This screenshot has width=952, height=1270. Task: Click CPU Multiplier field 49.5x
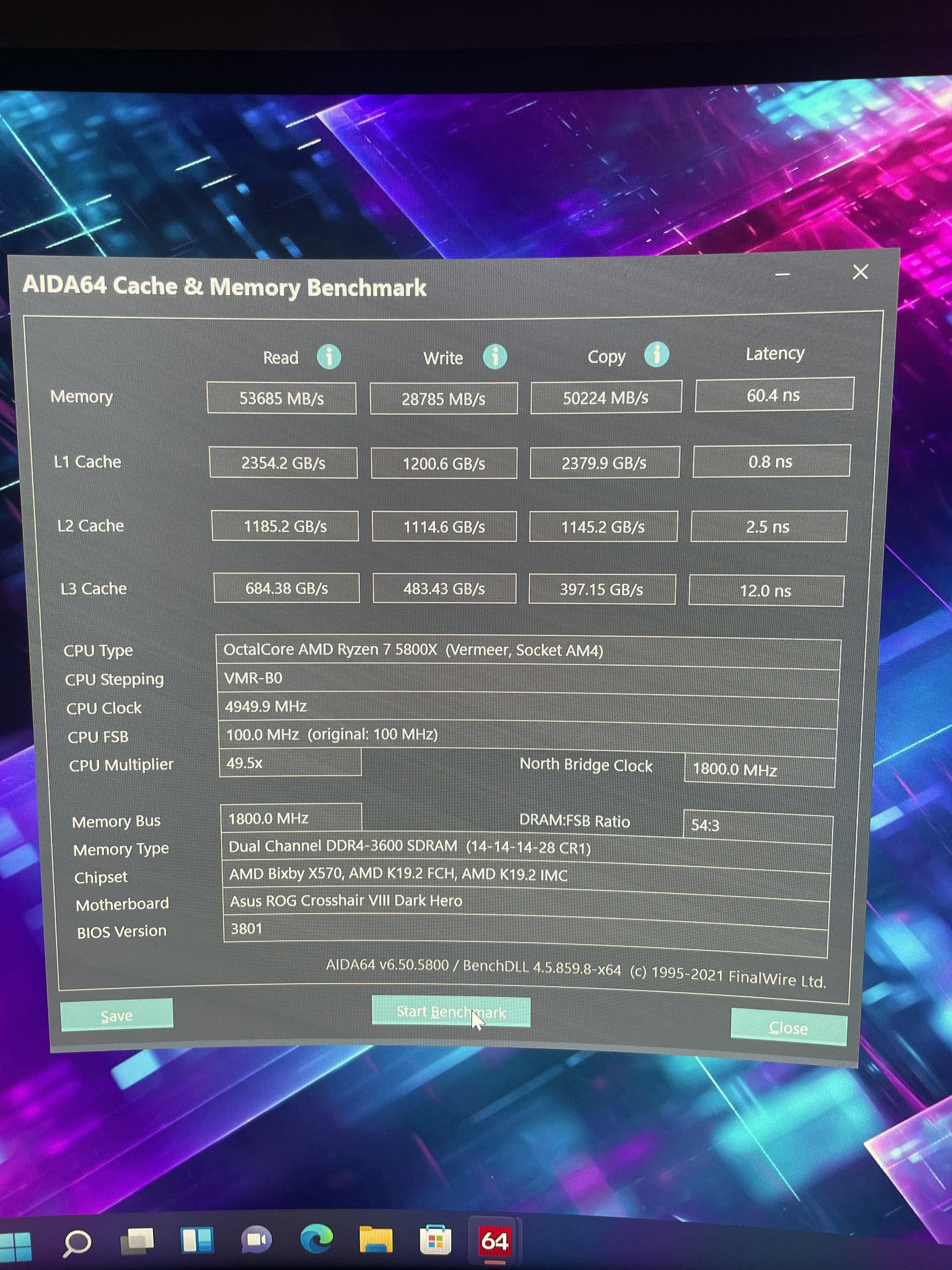pyautogui.click(x=290, y=763)
